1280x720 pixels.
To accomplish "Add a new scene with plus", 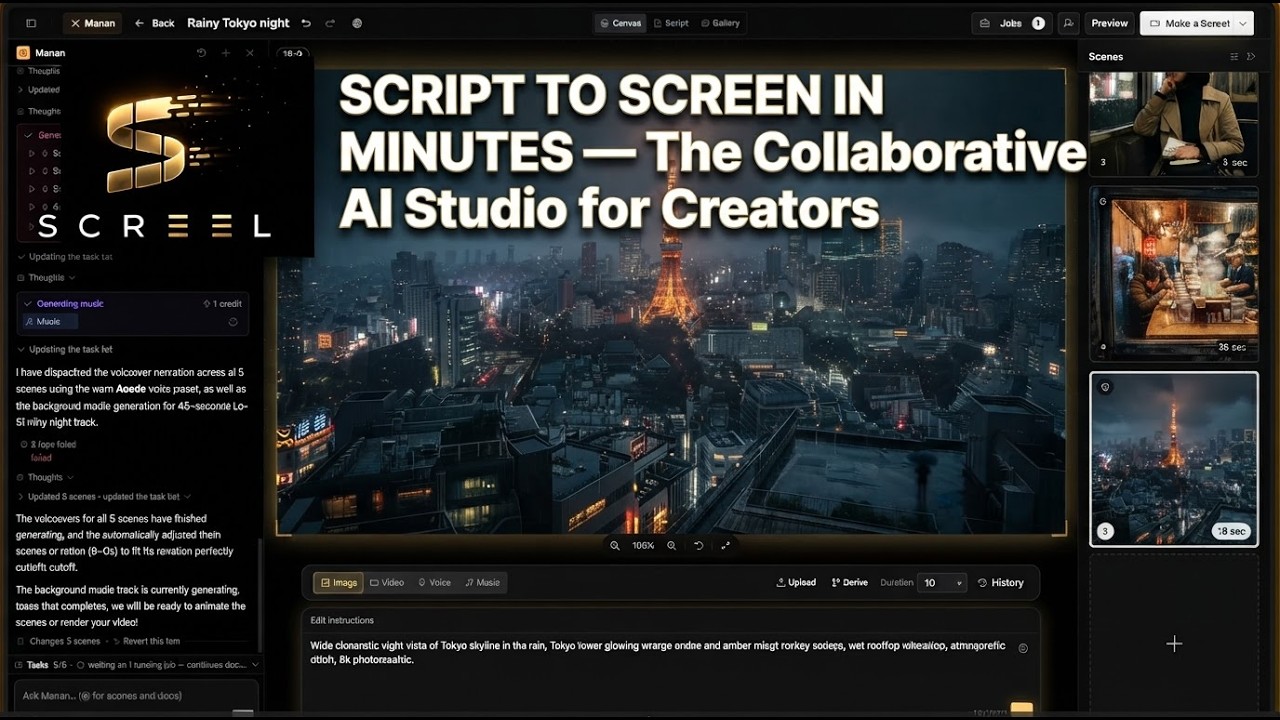I will 1174,644.
